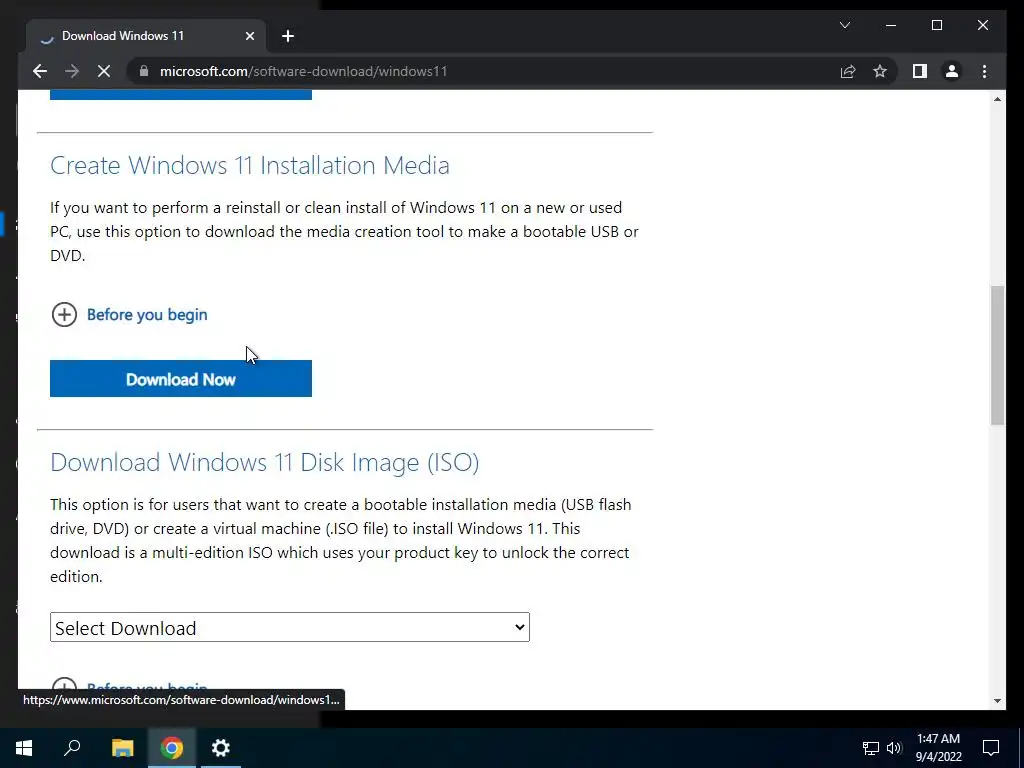This screenshot has width=1024, height=768.
Task: Click Download Now for Installation Media
Action: [181, 379]
